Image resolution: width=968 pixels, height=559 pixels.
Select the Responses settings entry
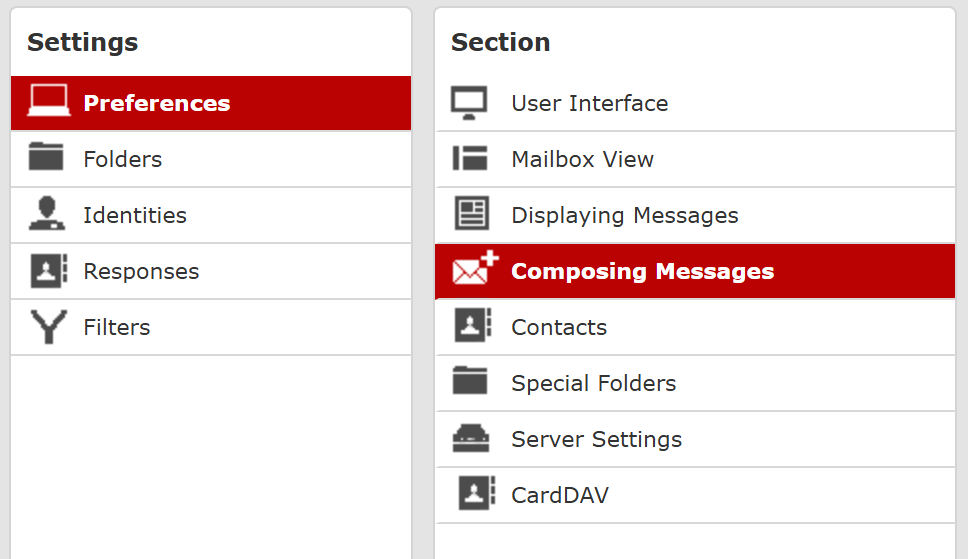211,272
